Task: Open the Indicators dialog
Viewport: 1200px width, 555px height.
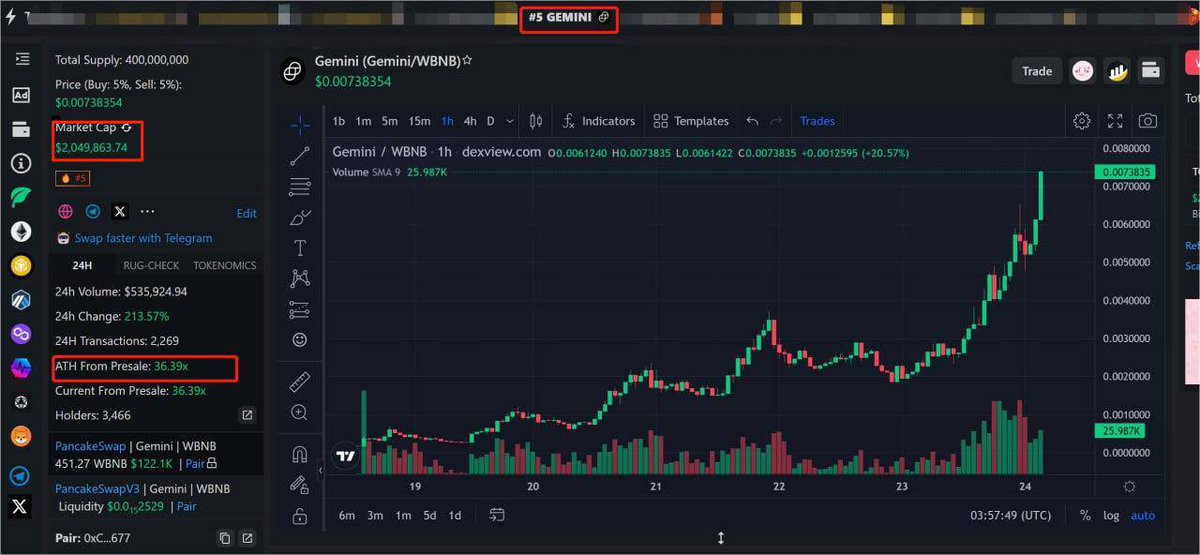Action: [x=598, y=121]
